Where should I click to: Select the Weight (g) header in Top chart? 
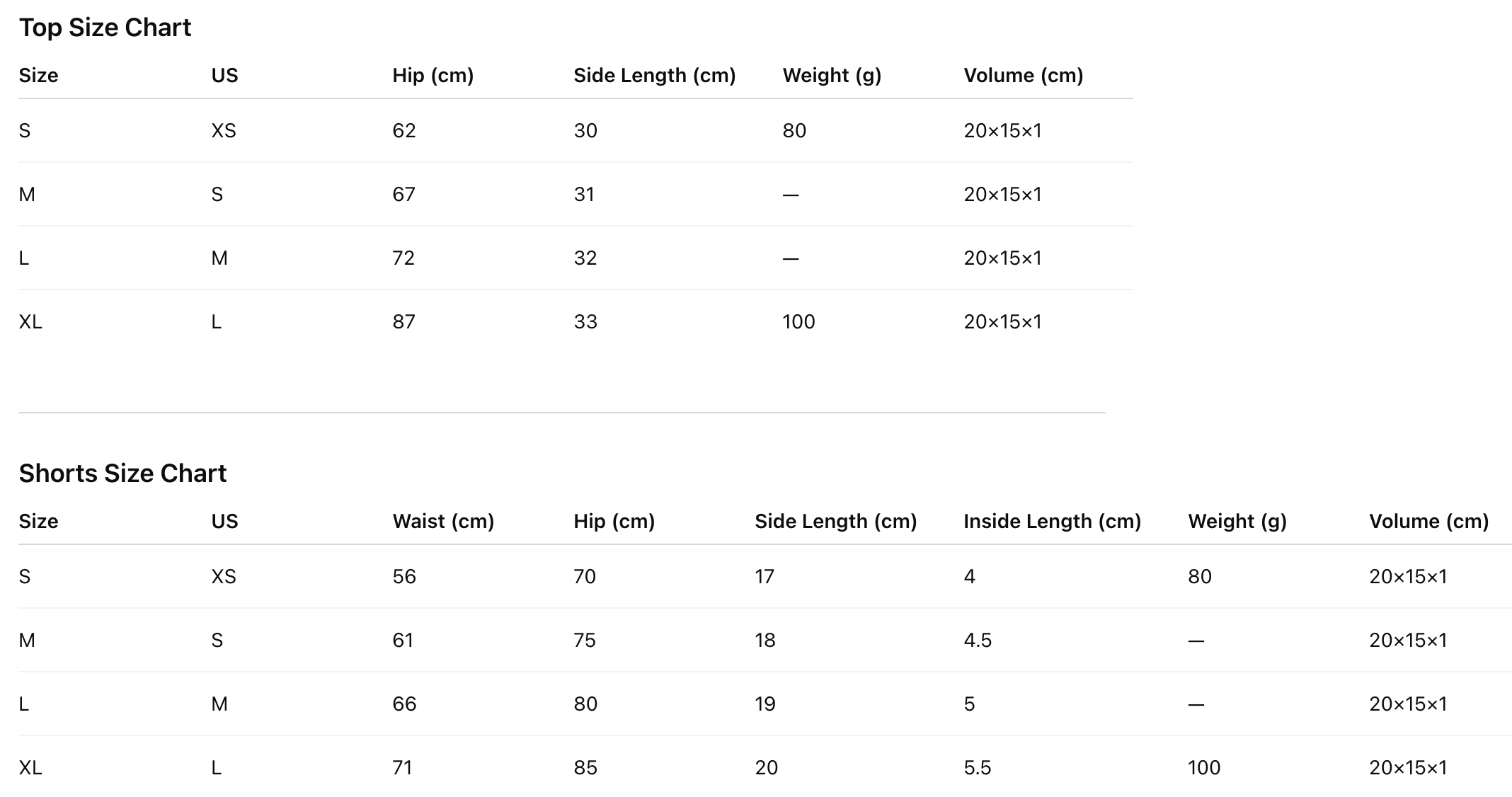[832, 76]
